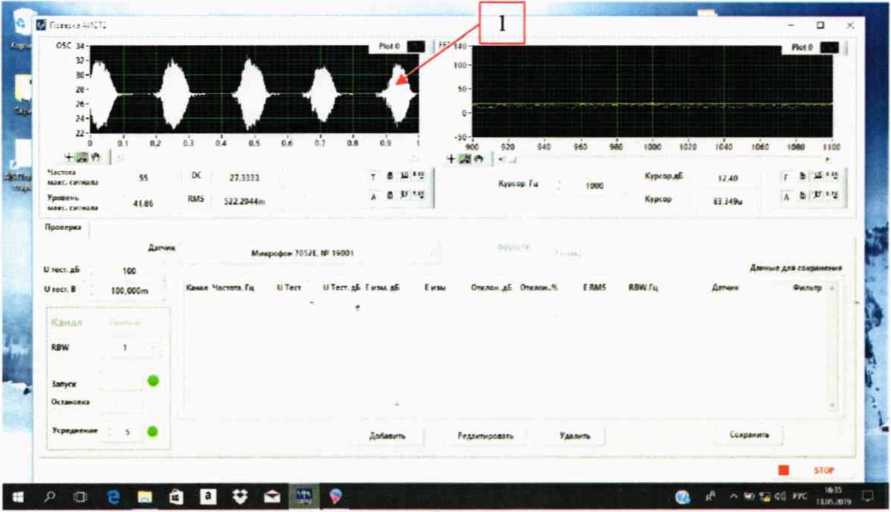Select the crosshair cursor tool under OSC graph
This screenshot has width=891, height=512.
[70, 157]
